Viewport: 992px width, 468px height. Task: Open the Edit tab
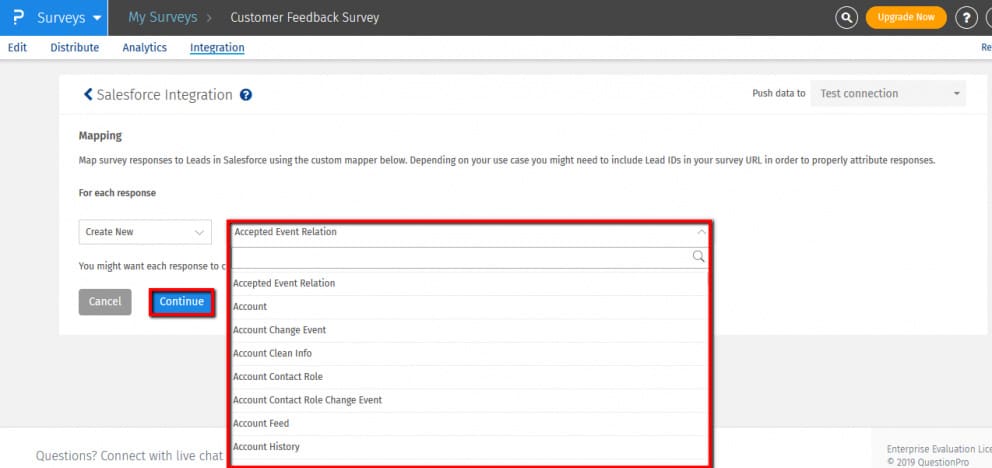tap(17, 47)
